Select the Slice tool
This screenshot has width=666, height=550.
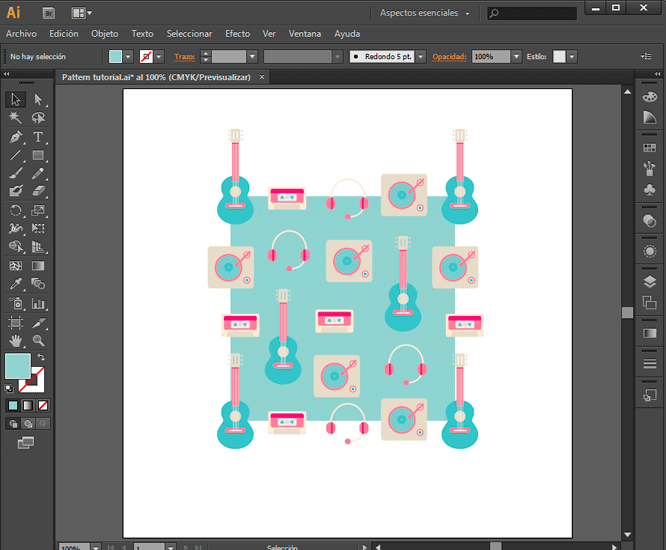(38, 323)
